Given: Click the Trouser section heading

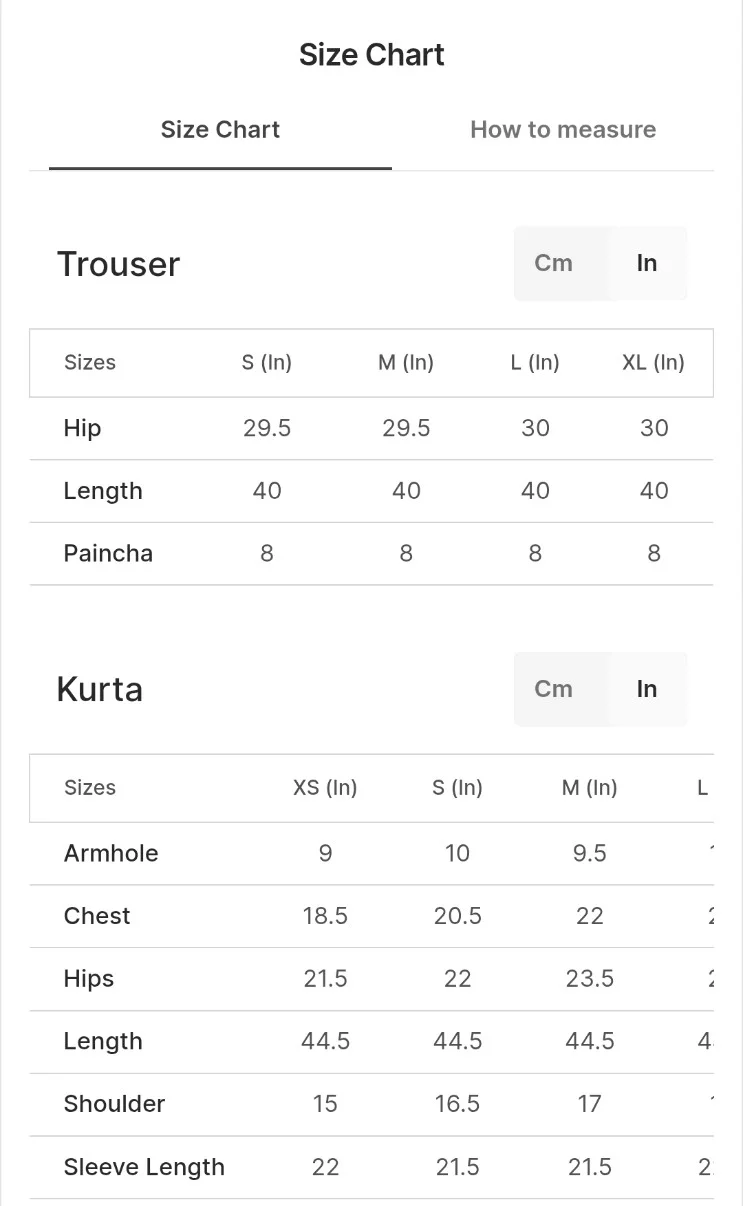Looking at the screenshot, I should tap(118, 264).
